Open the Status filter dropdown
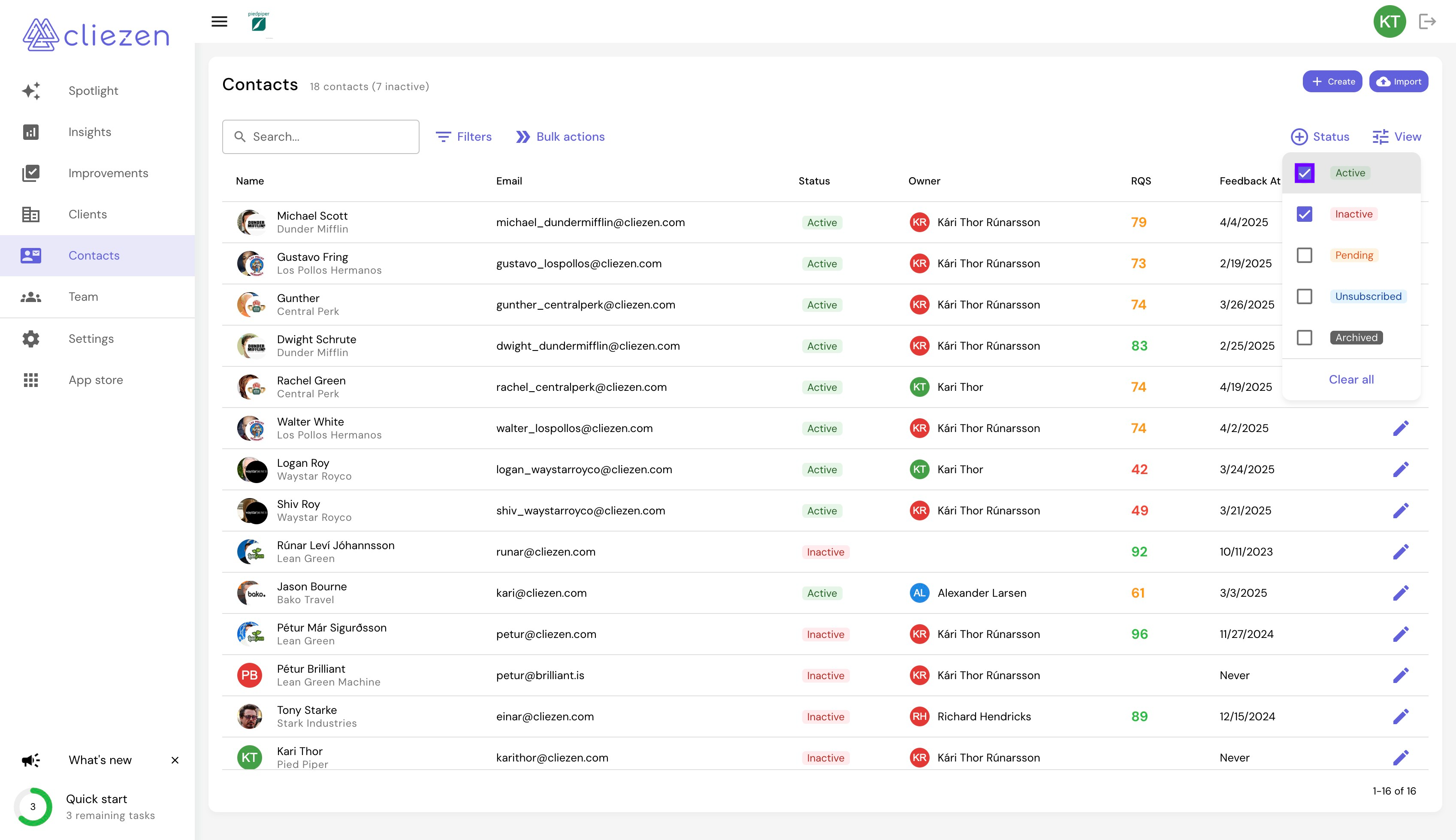Image resolution: width=1456 pixels, height=840 pixels. [1320, 137]
